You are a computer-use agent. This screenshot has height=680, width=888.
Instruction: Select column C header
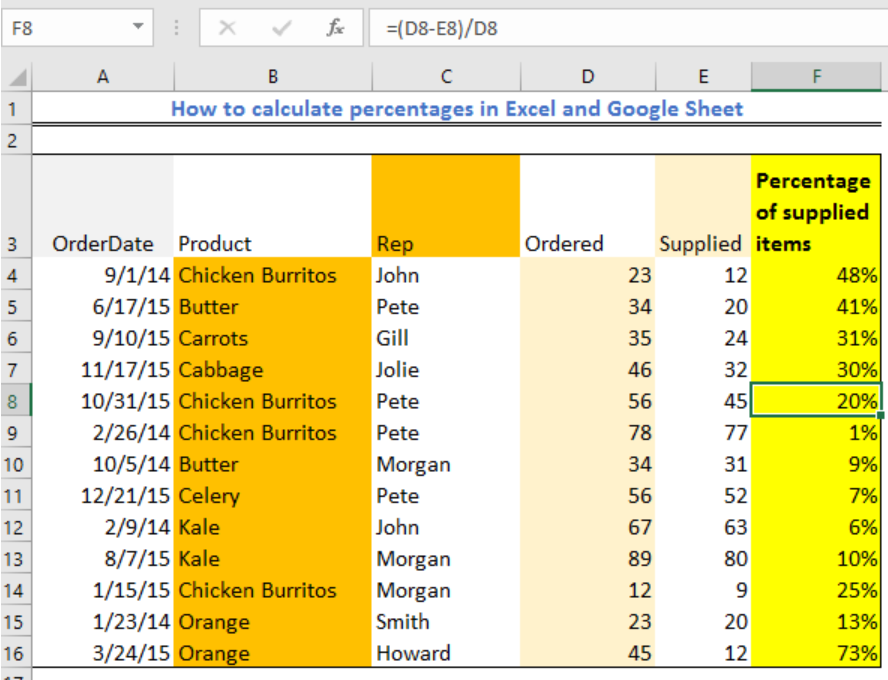(x=446, y=76)
